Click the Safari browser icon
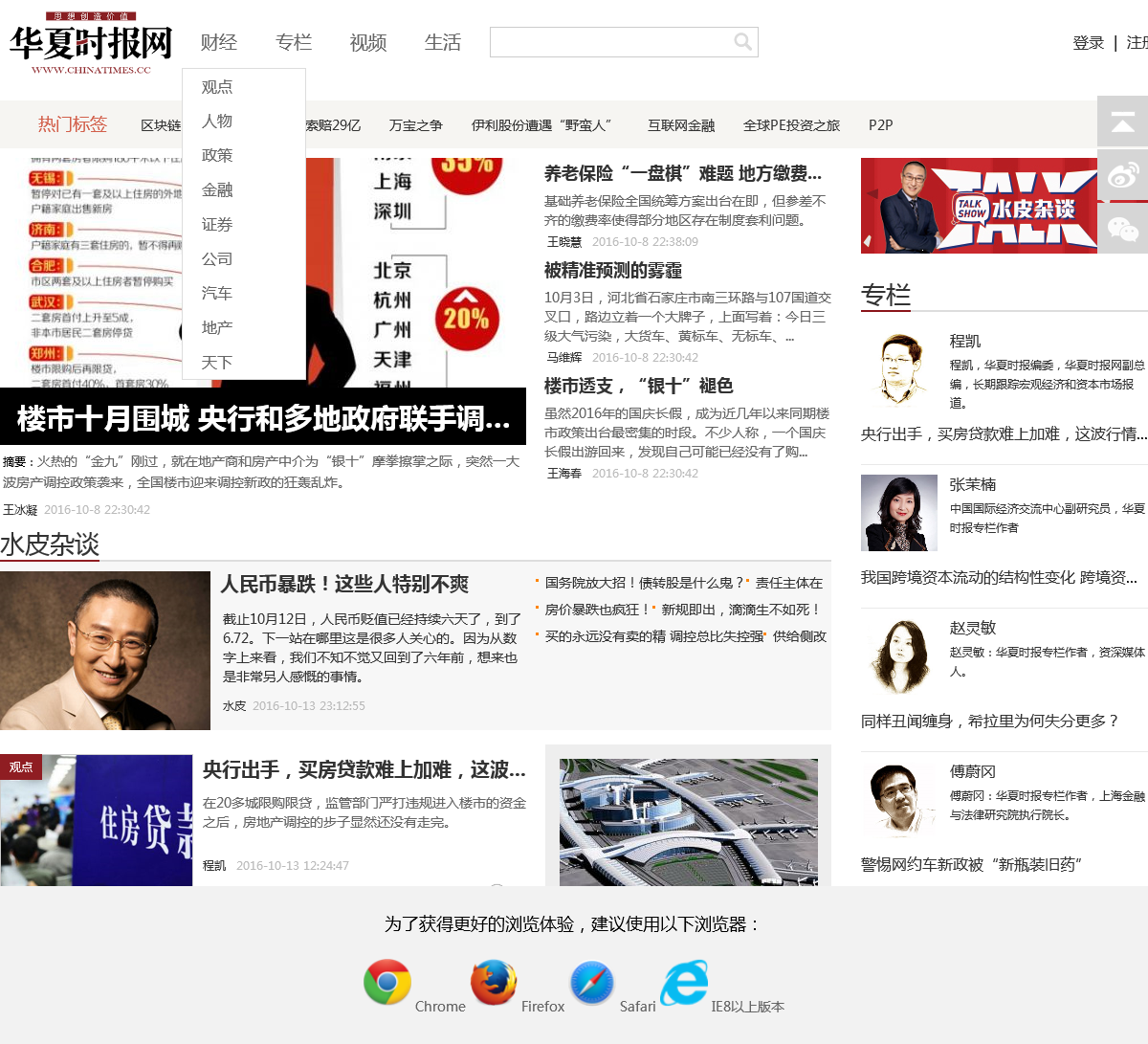 [x=592, y=983]
